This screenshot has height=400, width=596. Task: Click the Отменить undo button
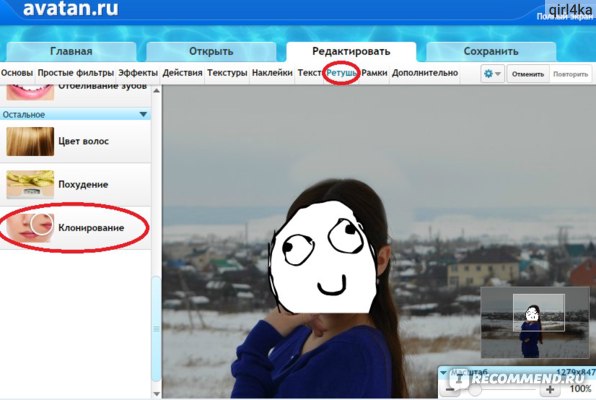click(x=528, y=74)
